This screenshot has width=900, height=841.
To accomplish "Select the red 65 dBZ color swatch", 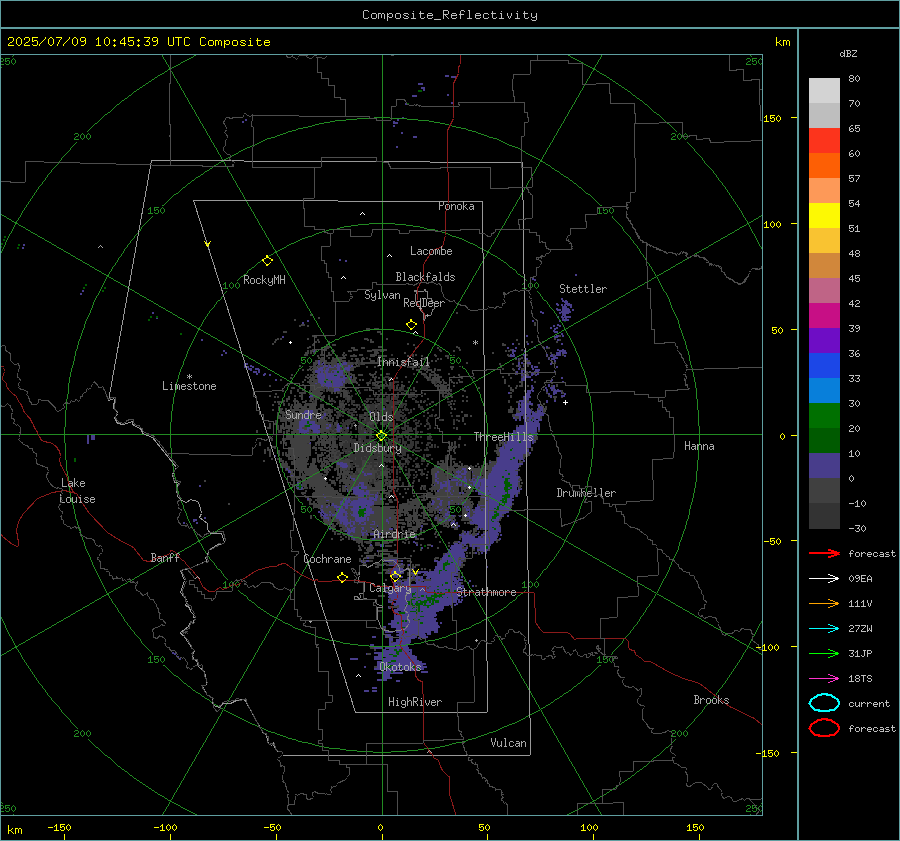I will 824,141.
